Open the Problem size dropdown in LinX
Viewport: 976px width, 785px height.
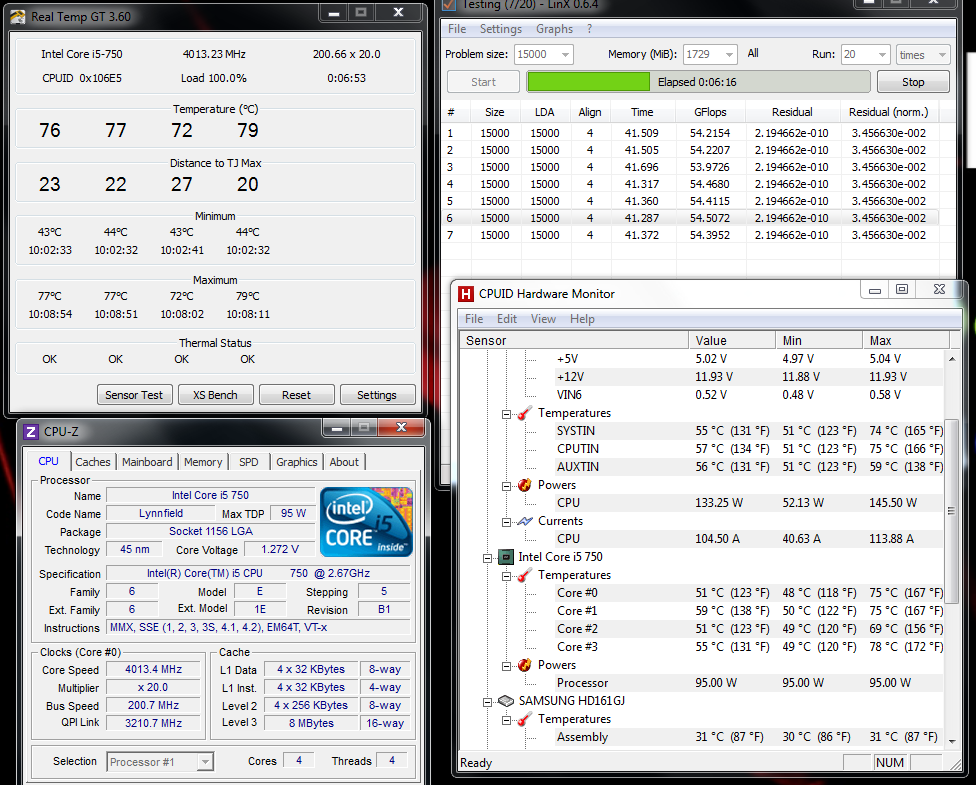tap(563, 55)
